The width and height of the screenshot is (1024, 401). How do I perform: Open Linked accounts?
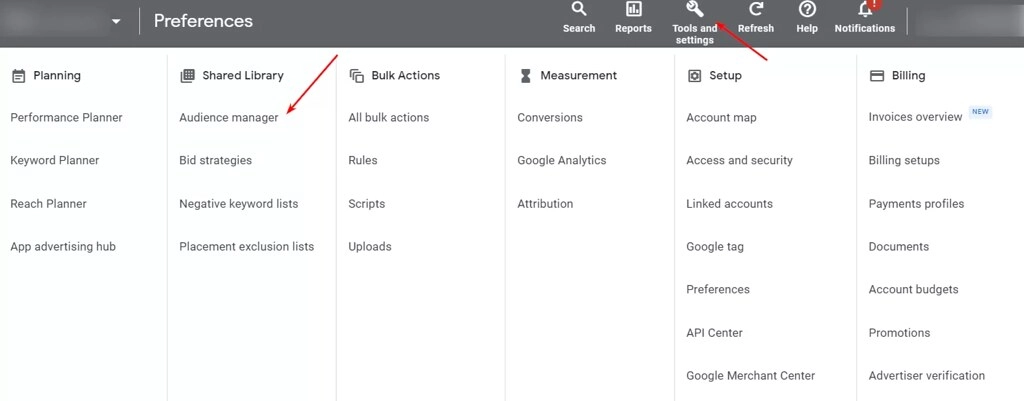(x=729, y=204)
